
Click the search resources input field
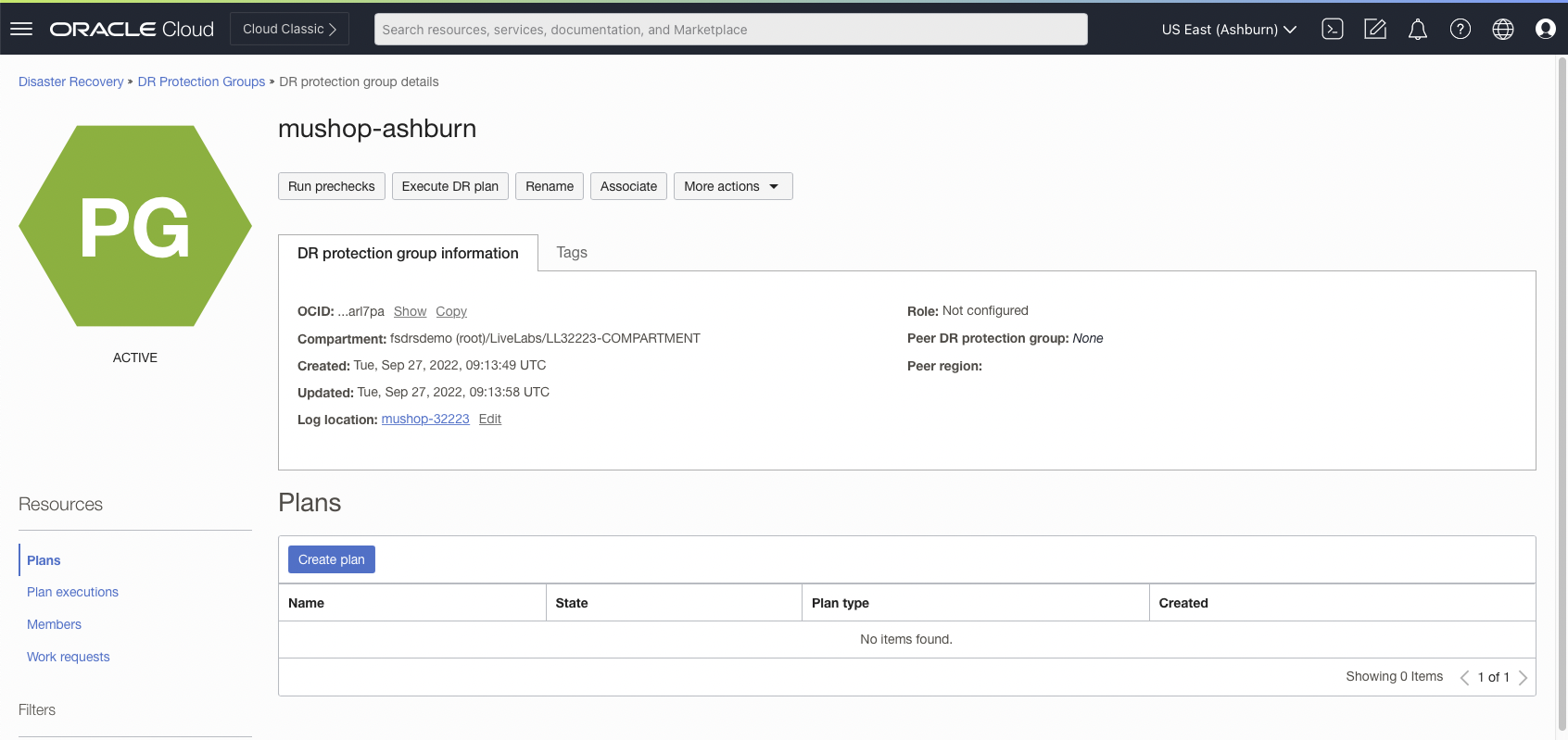pyautogui.click(x=730, y=29)
